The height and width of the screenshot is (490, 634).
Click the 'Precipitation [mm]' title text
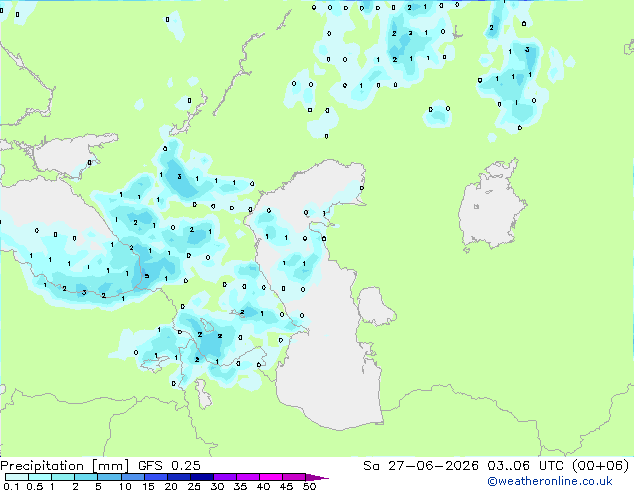[x=64, y=466]
